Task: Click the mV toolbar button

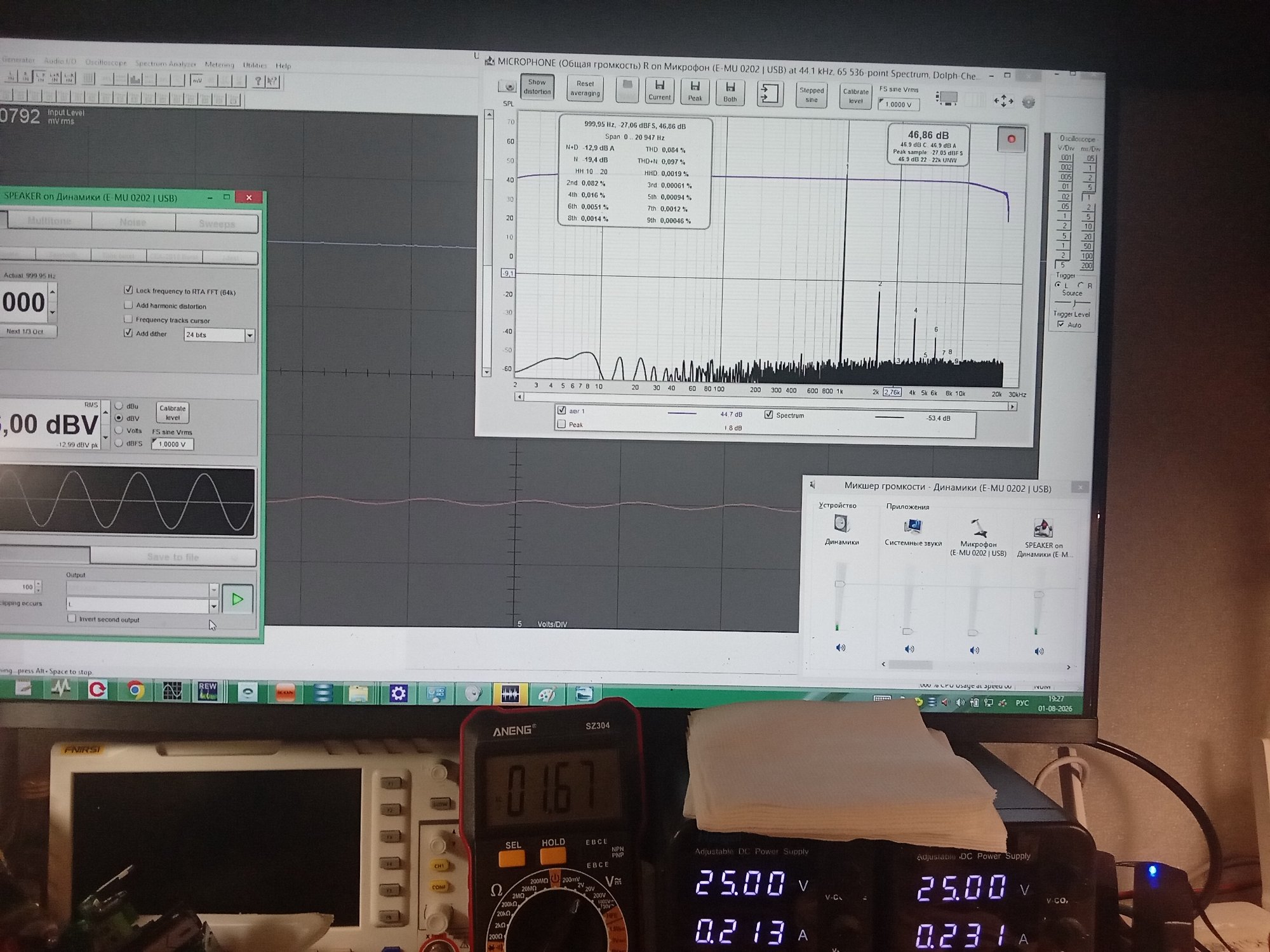Action: [197, 81]
